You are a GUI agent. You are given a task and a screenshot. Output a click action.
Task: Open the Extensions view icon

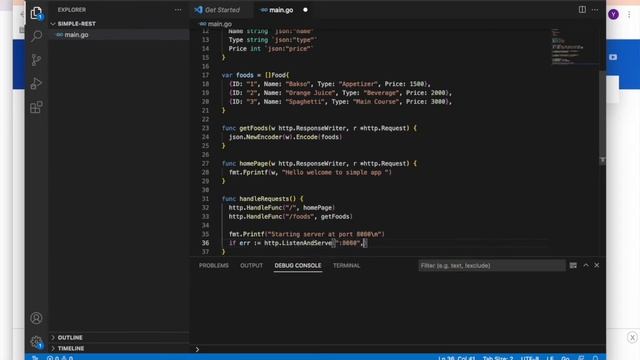tap(36, 107)
